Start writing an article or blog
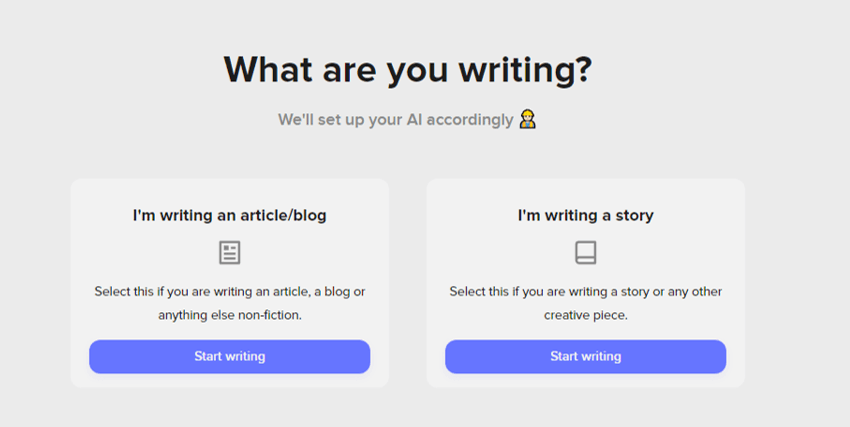This screenshot has height=427, width=850. tap(229, 356)
